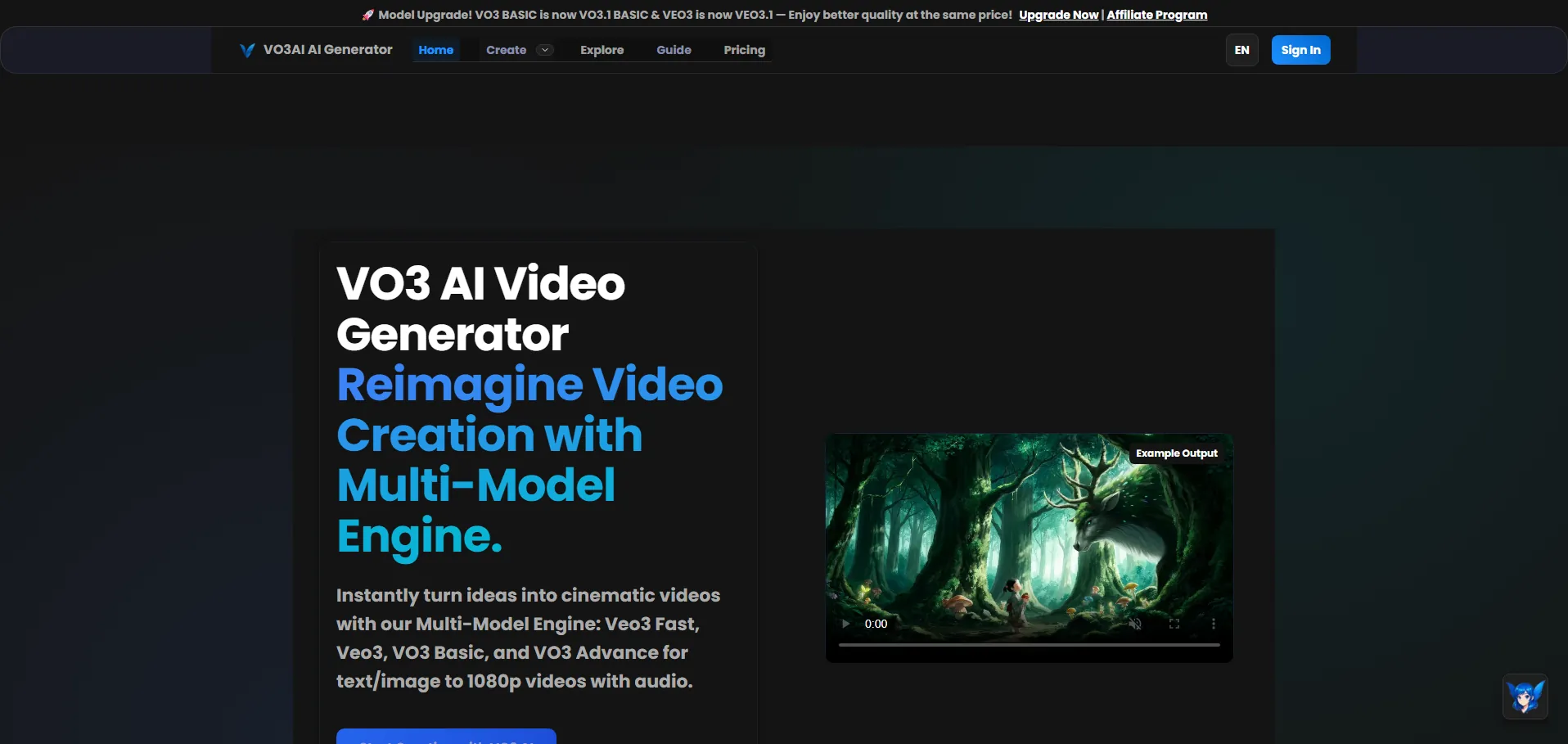1568x744 pixels.
Task: Open the EN language selector
Action: (x=1241, y=50)
